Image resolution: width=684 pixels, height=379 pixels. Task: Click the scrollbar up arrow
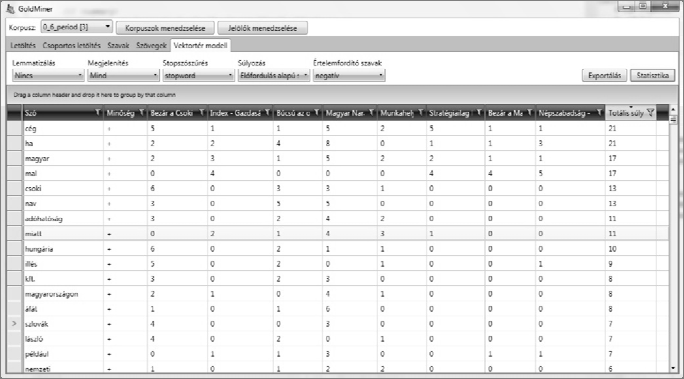click(673, 109)
